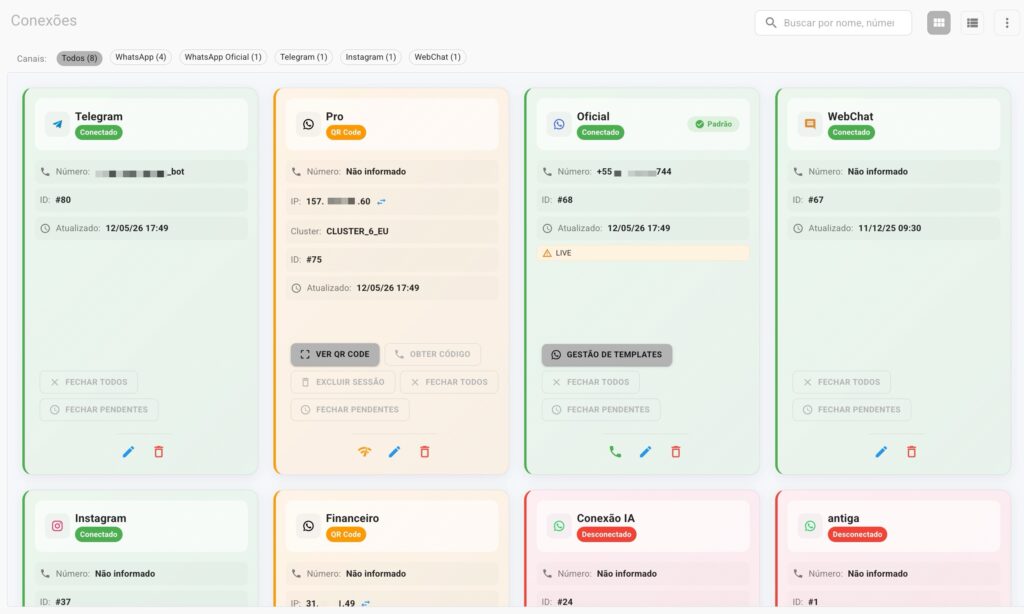
Task: Click Fechar Pendentes on Pro card
Action: 350,410
